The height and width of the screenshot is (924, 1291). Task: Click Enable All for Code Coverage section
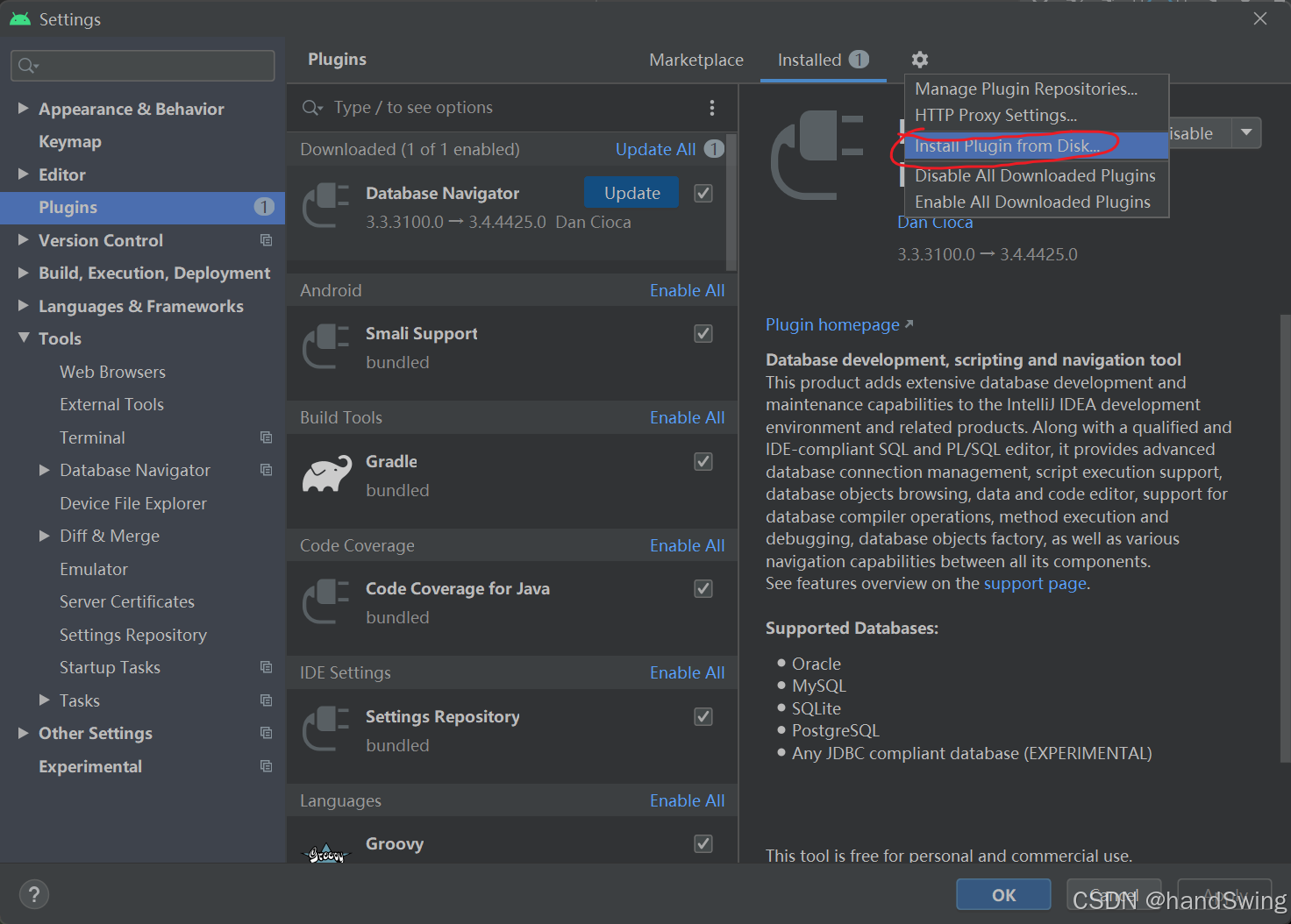coord(687,545)
